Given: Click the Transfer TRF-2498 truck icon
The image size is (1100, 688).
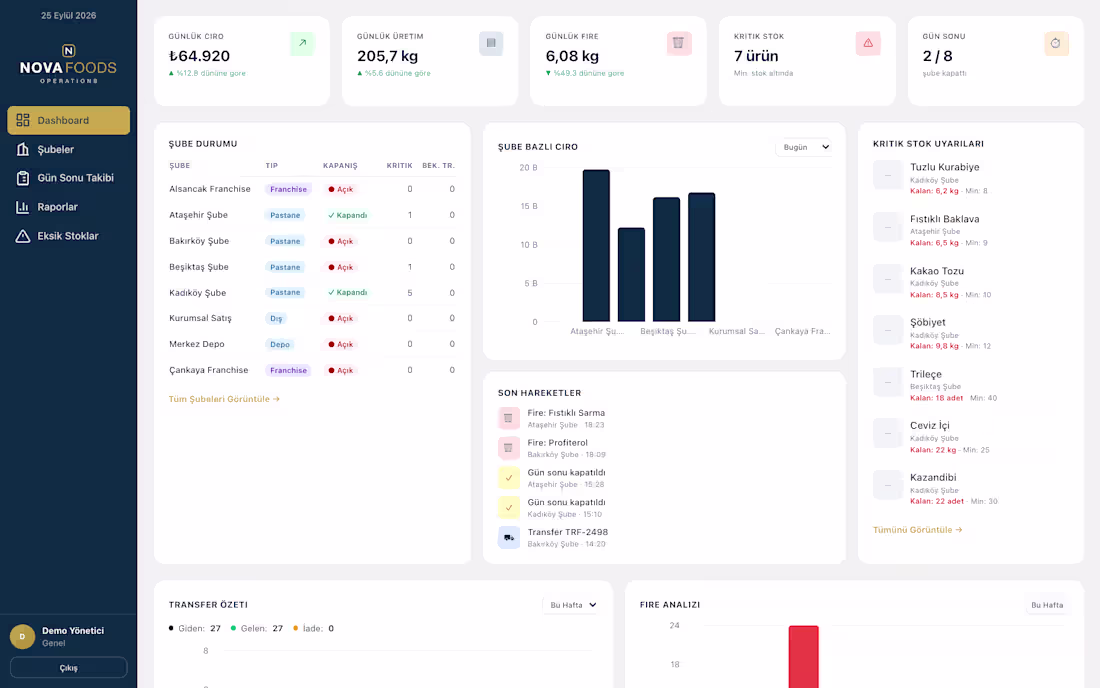Looking at the screenshot, I should [x=509, y=537].
